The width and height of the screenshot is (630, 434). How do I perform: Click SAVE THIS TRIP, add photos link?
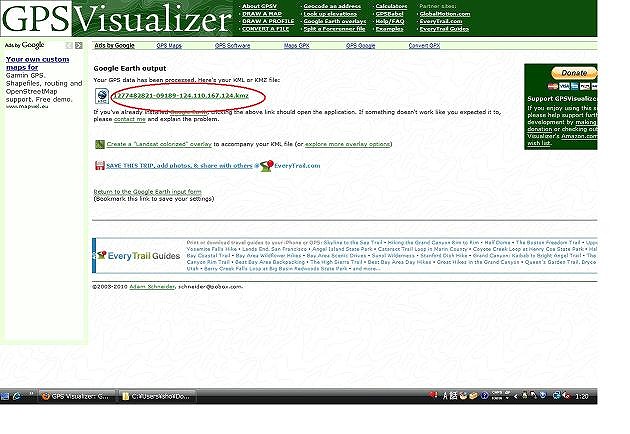click(x=179, y=166)
